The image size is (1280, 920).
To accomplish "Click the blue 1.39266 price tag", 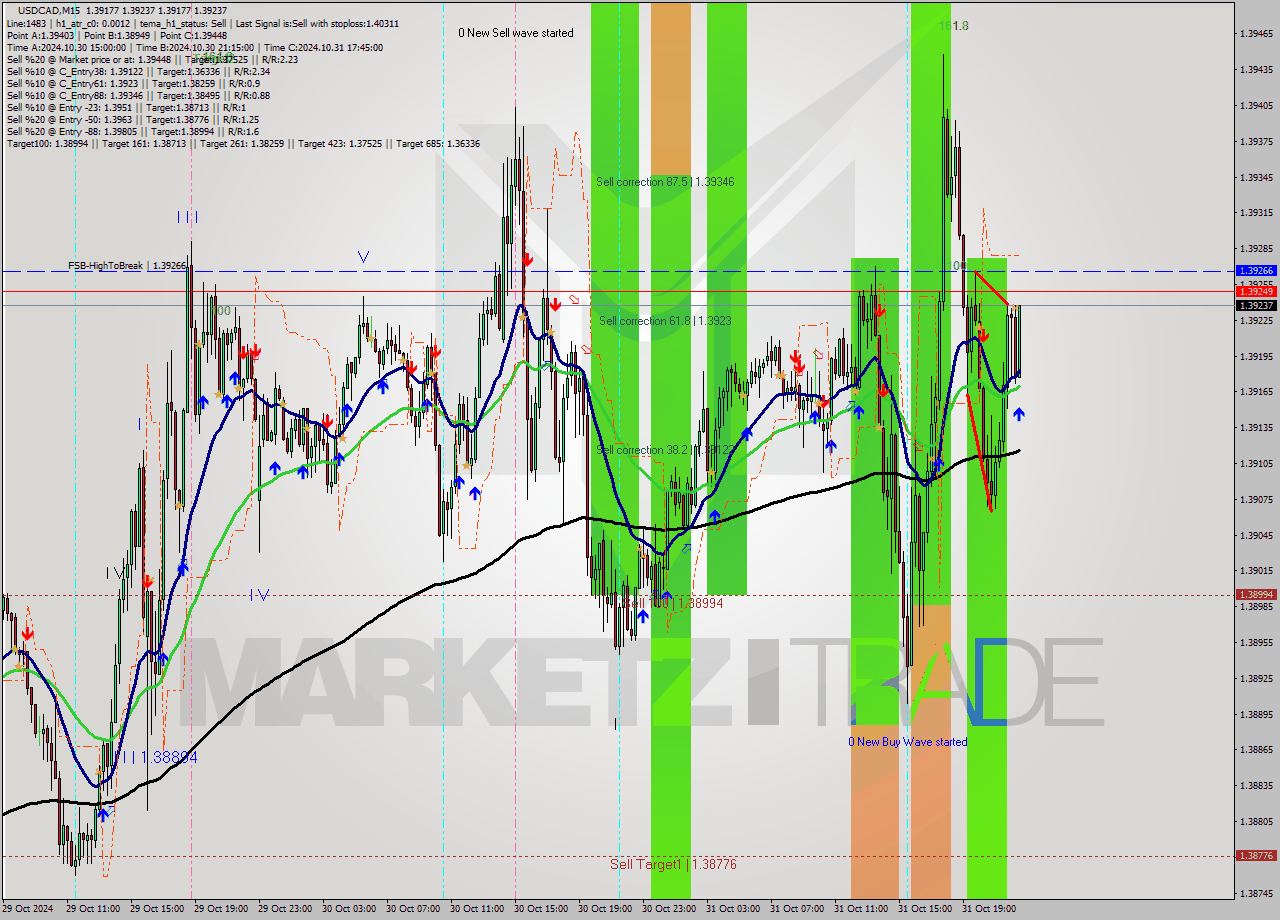I will (1256, 271).
